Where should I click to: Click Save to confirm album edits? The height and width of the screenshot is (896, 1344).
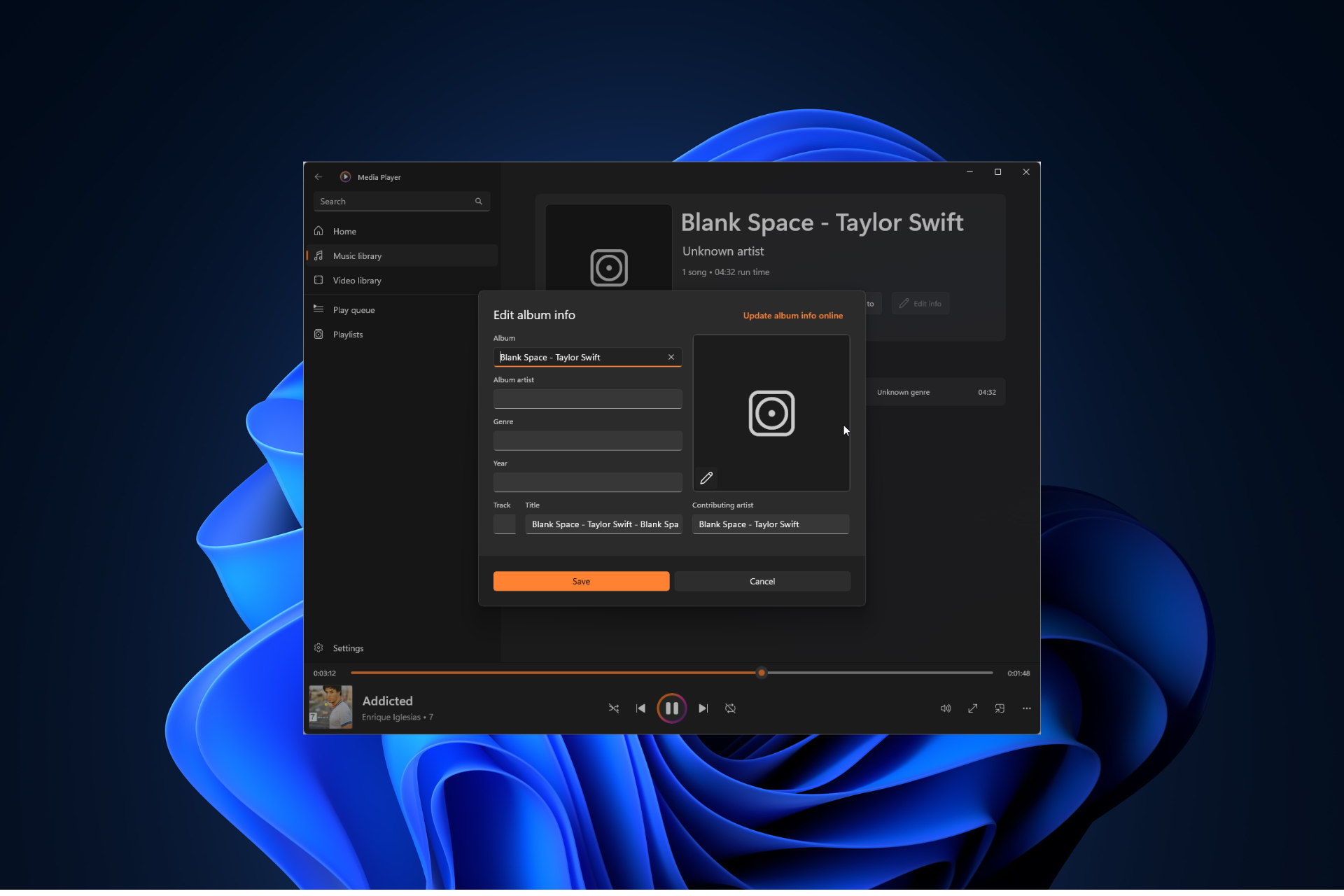click(x=580, y=581)
